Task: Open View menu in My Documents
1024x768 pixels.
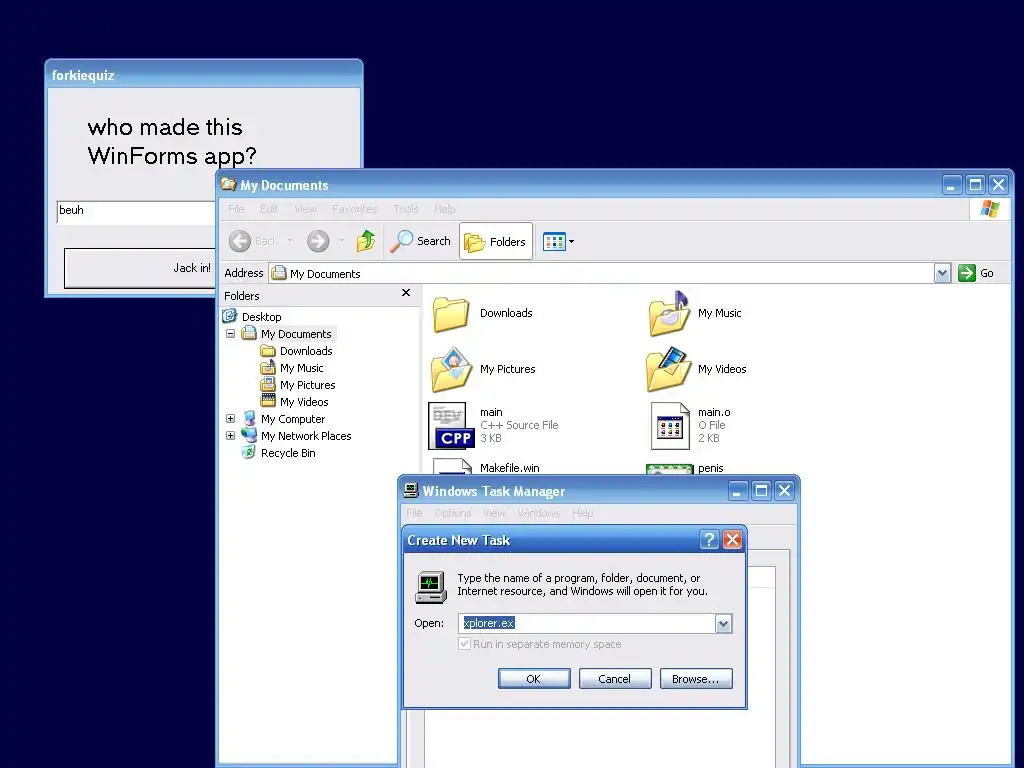Action: tap(305, 209)
